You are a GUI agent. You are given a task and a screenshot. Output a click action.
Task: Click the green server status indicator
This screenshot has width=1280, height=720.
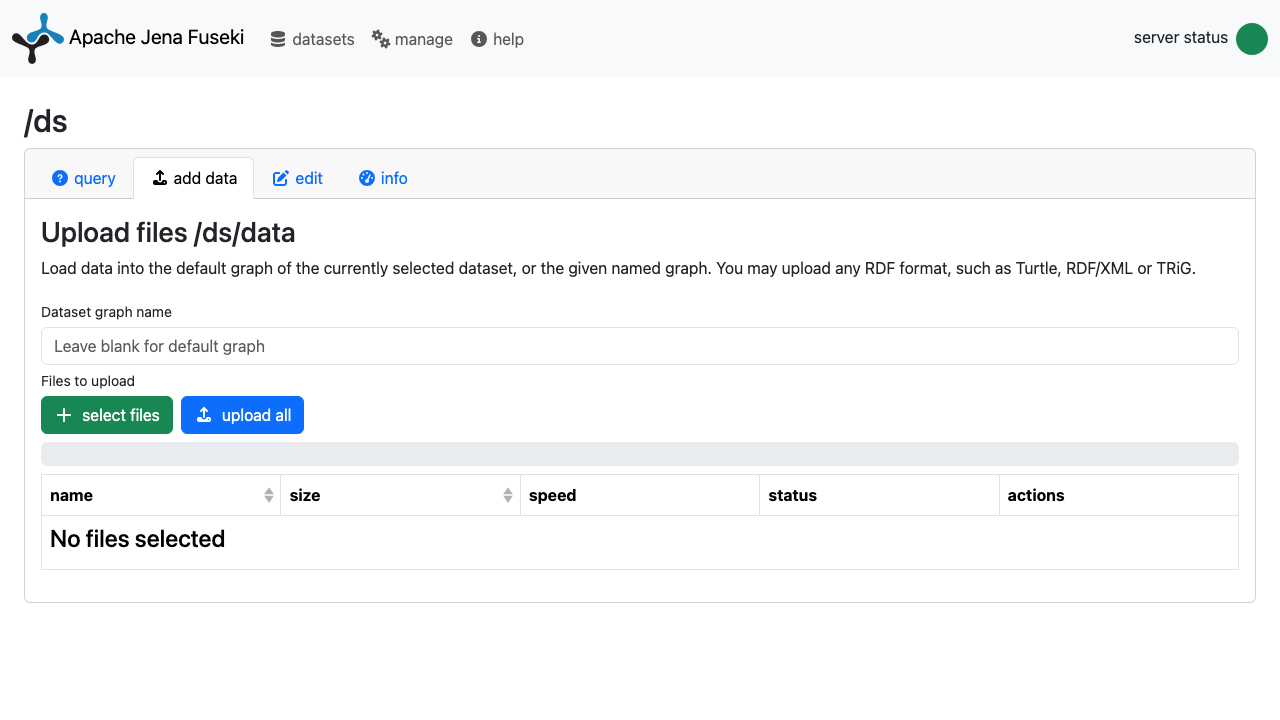(1252, 38)
